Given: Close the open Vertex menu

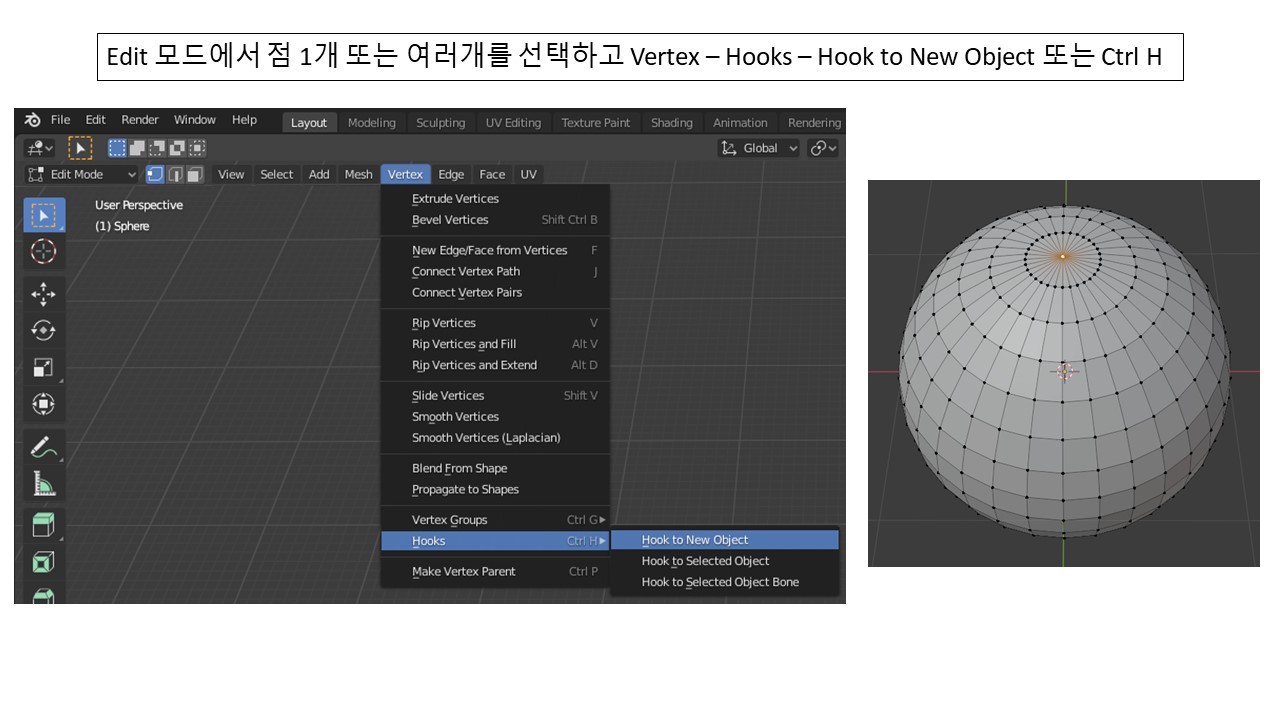Looking at the screenshot, I should 405,174.
